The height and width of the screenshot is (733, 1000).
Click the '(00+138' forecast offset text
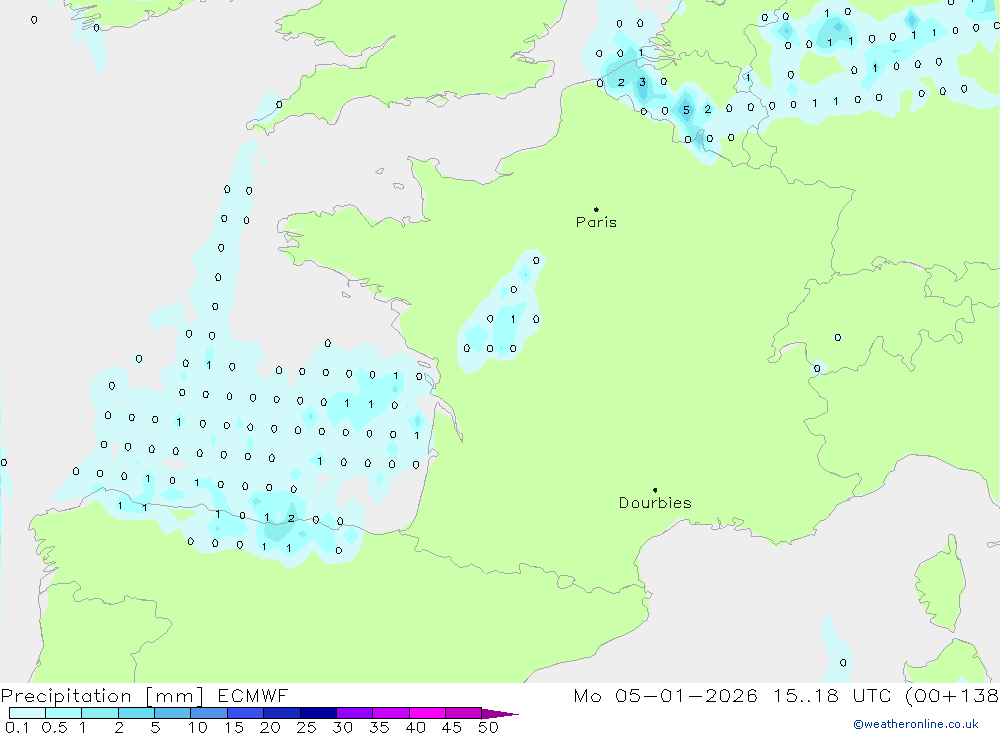point(952,696)
